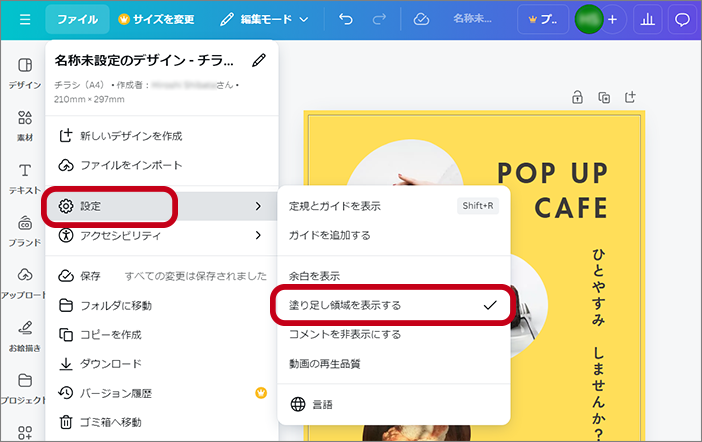Select 新しいデザインを作成 menu item

pyautogui.click(x=162, y=136)
